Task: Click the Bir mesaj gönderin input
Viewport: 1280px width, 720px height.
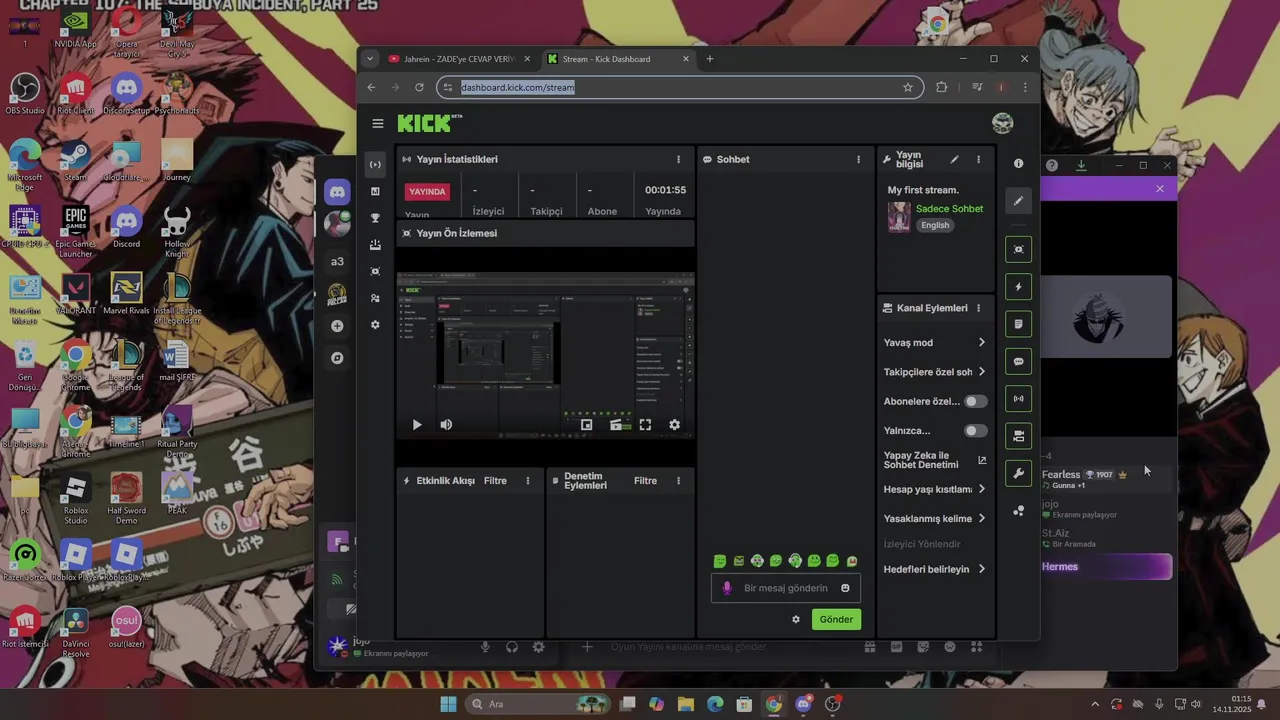Action: (x=786, y=588)
